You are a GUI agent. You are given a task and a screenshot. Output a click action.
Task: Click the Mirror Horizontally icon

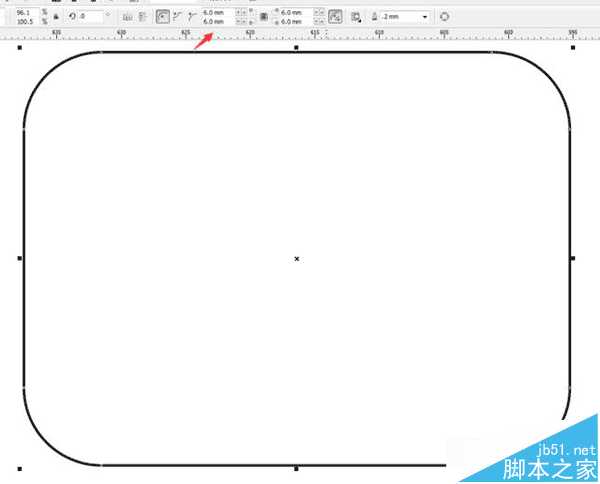pos(127,17)
